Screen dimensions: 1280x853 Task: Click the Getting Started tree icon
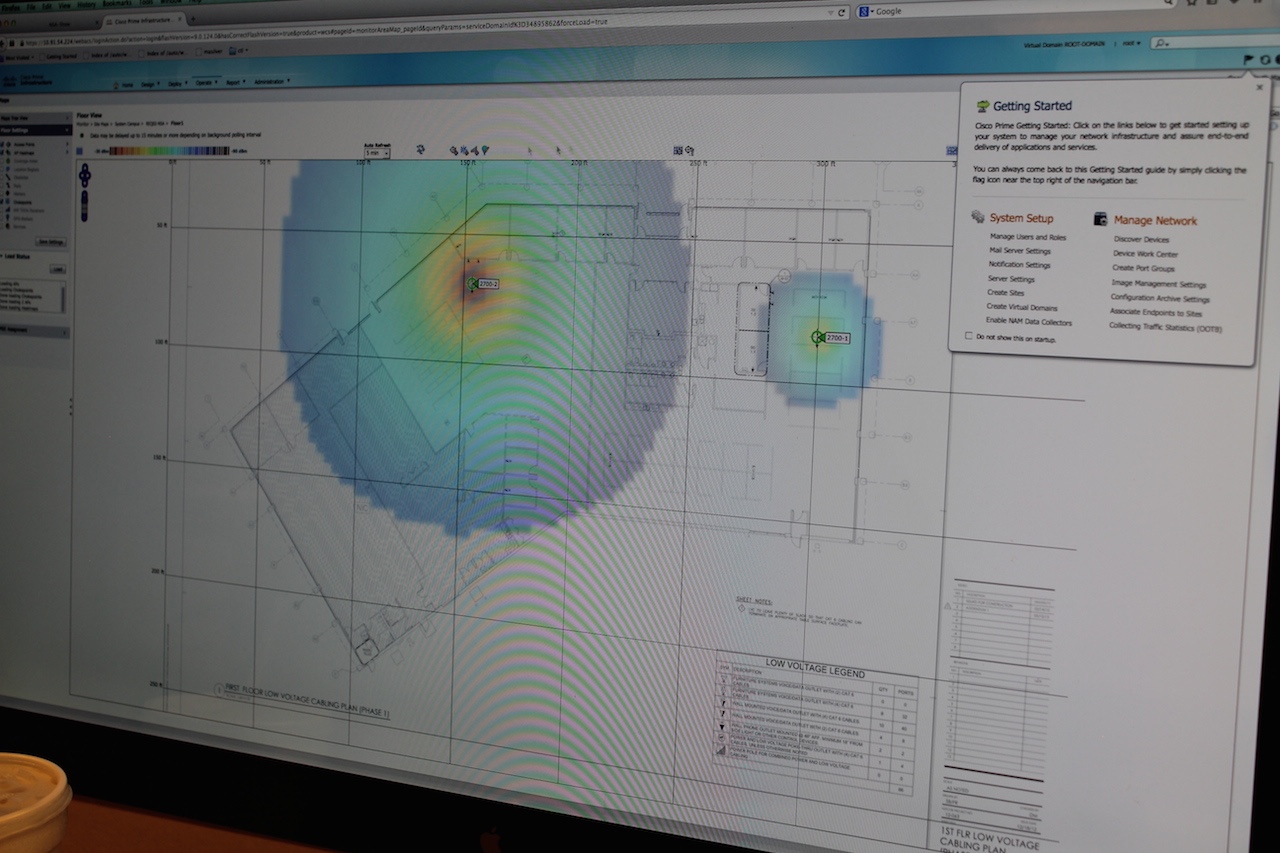coord(982,105)
